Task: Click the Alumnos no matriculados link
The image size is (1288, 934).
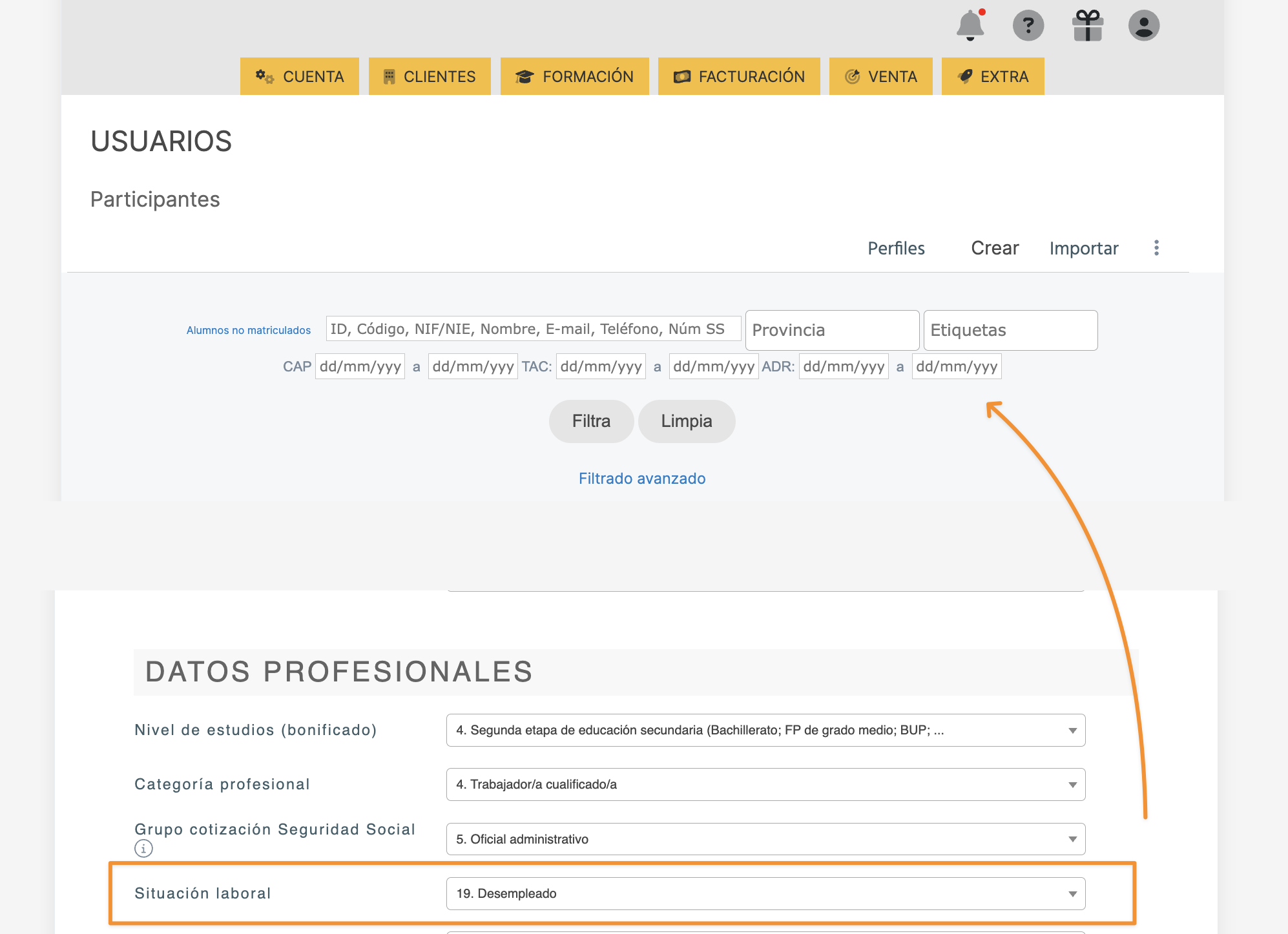Action: click(x=248, y=330)
